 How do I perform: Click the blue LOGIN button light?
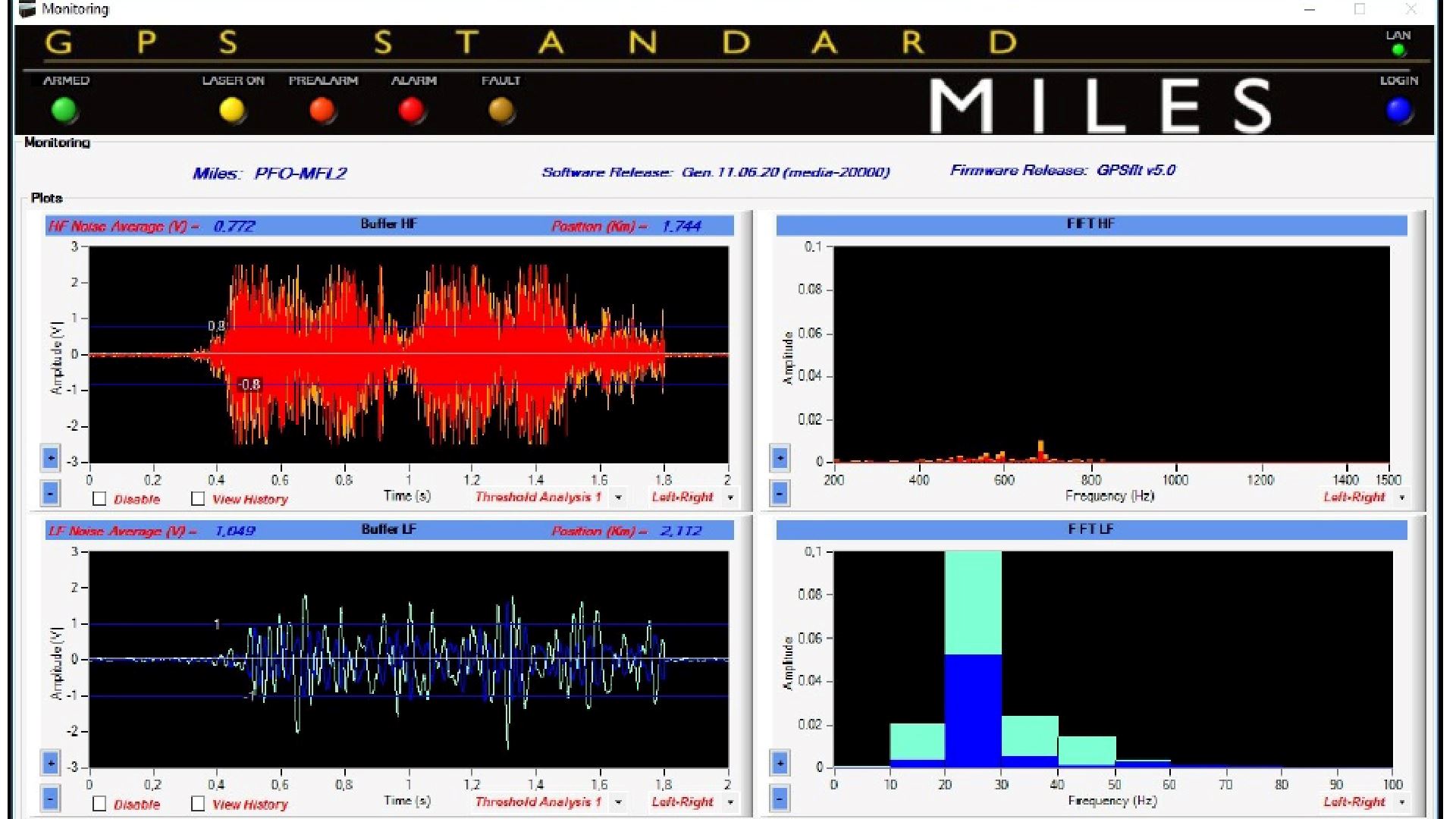1398,111
